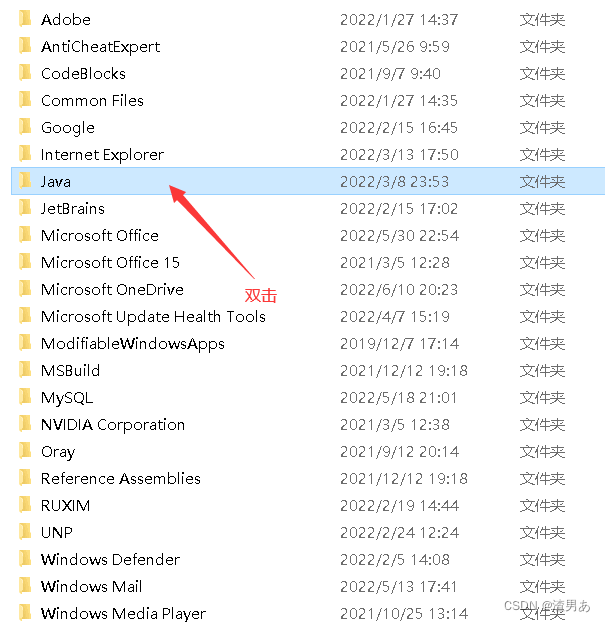
Task: Click the Windows Defender folder icon
Action: tap(25, 558)
